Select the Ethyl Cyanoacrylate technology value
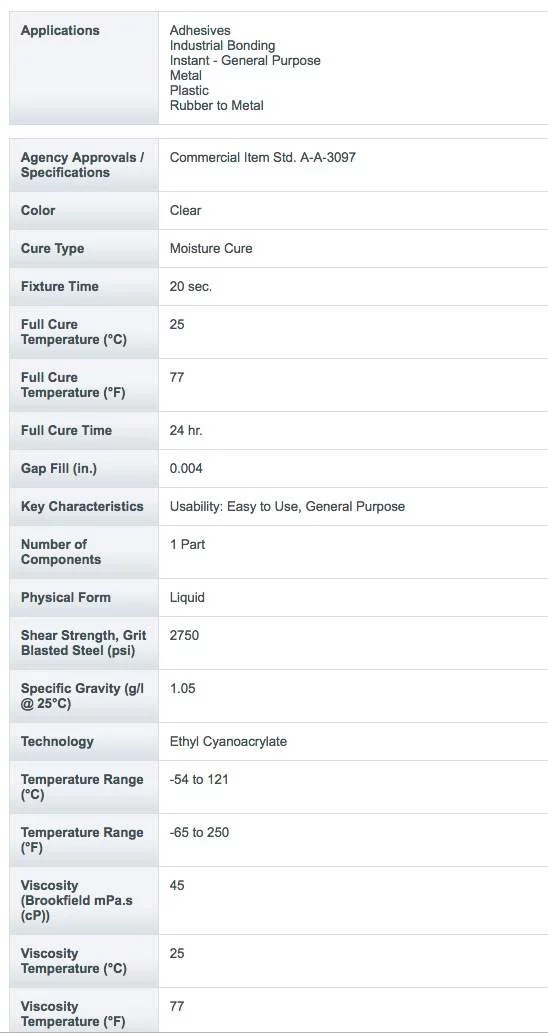 pyautogui.click(x=229, y=741)
